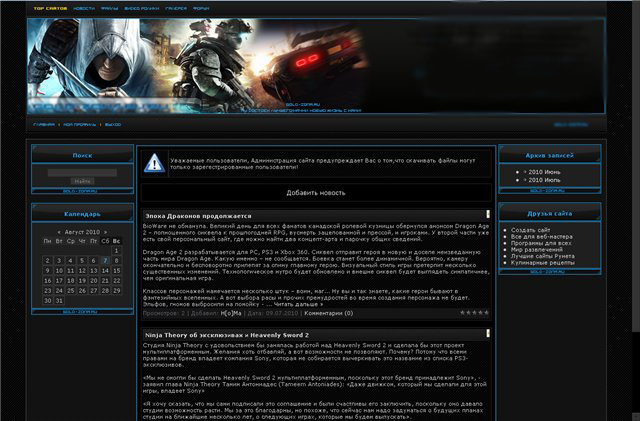Click the site header banner image
The height and width of the screenshot is (421, 640).
[x=316, y=66]
